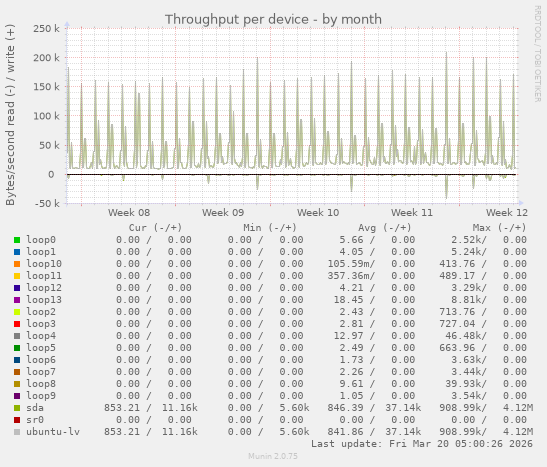Click loop11 avg value '357.36m'

click(348, 276)
